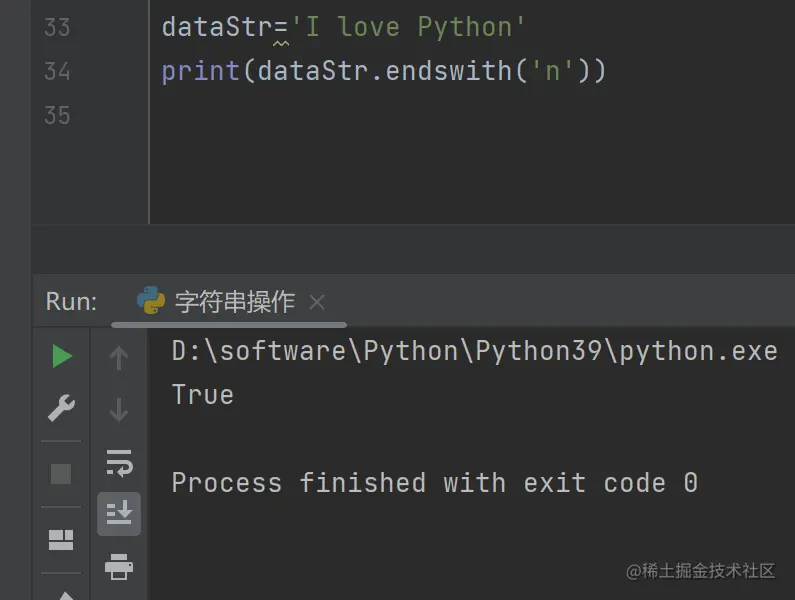Click the Up the Stack Trace arrow
This screenshot has width=795, height=600.
[x=119, y=358]
